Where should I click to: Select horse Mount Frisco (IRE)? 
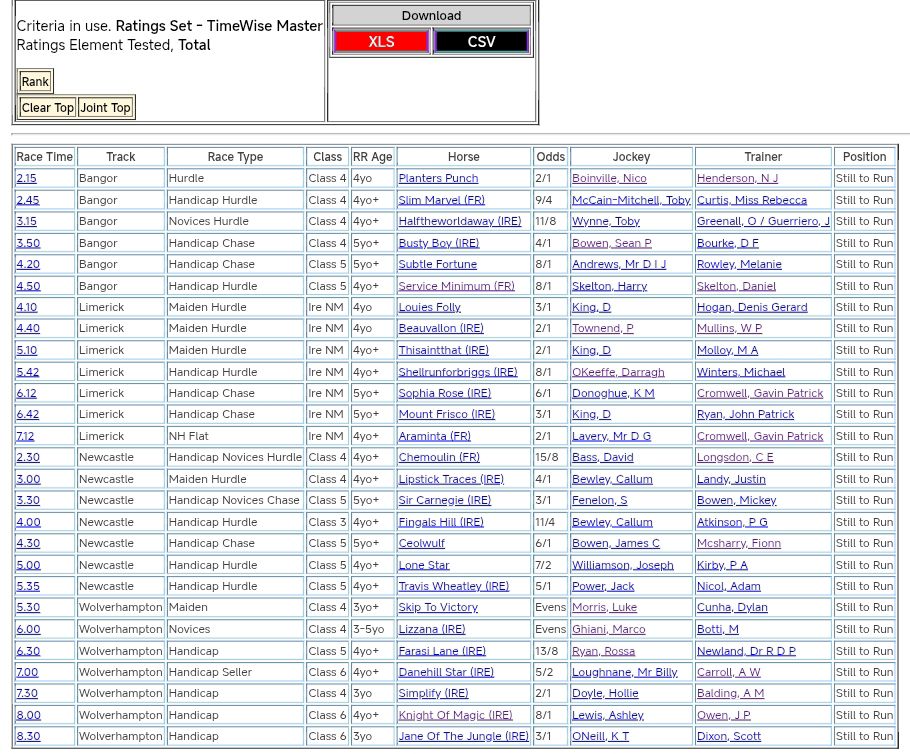click(446, 415)
